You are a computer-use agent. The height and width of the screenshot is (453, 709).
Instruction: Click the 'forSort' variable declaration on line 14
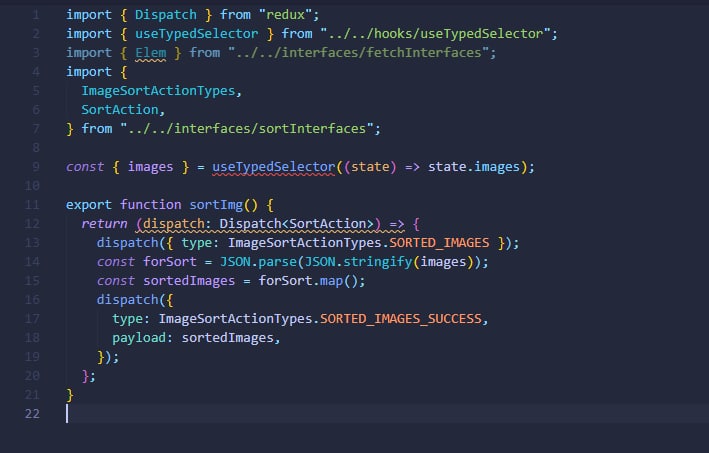tap(170, 262)
